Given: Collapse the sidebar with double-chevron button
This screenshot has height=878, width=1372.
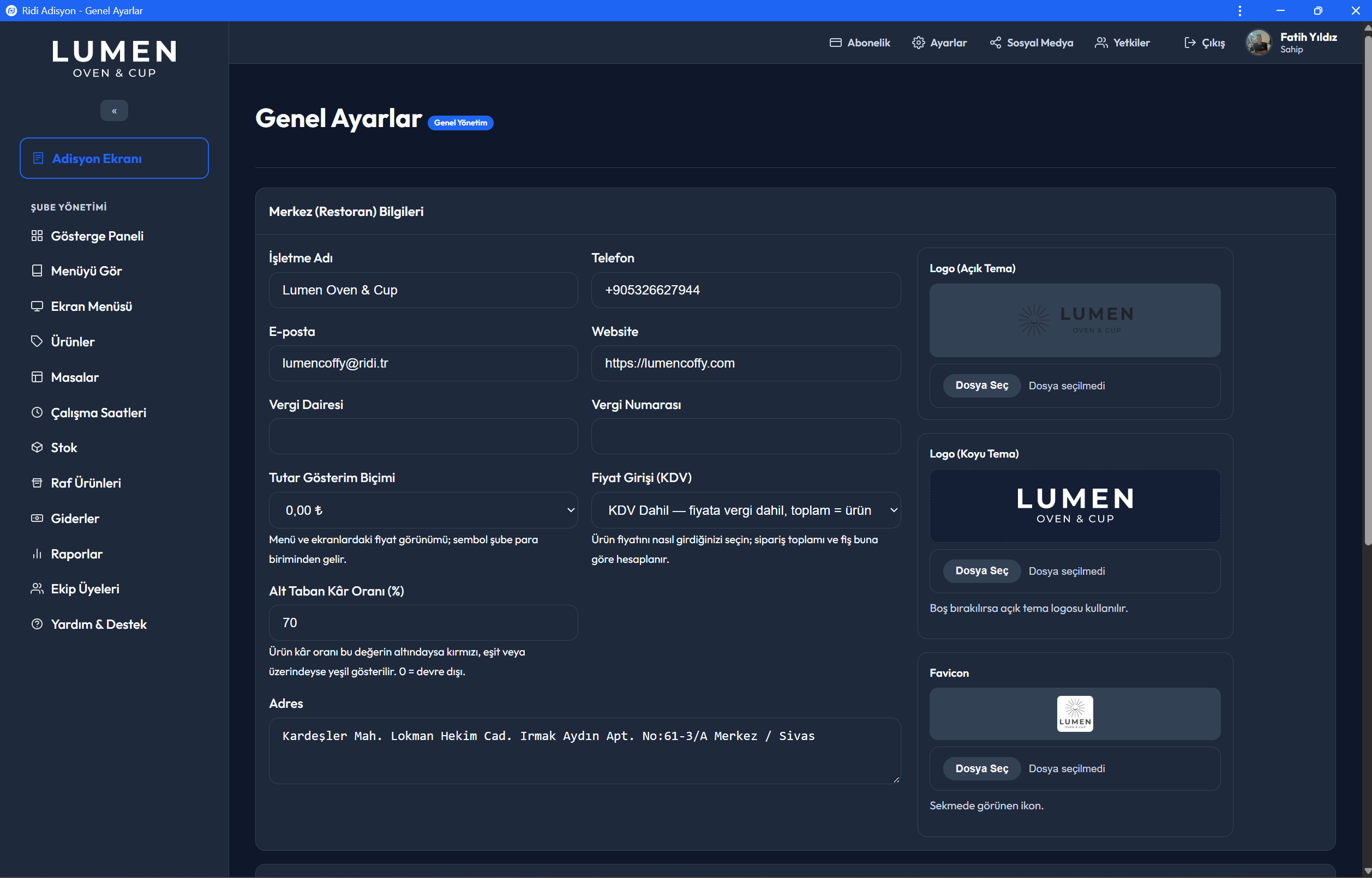Looking at the screenshot, I should 114,111.
